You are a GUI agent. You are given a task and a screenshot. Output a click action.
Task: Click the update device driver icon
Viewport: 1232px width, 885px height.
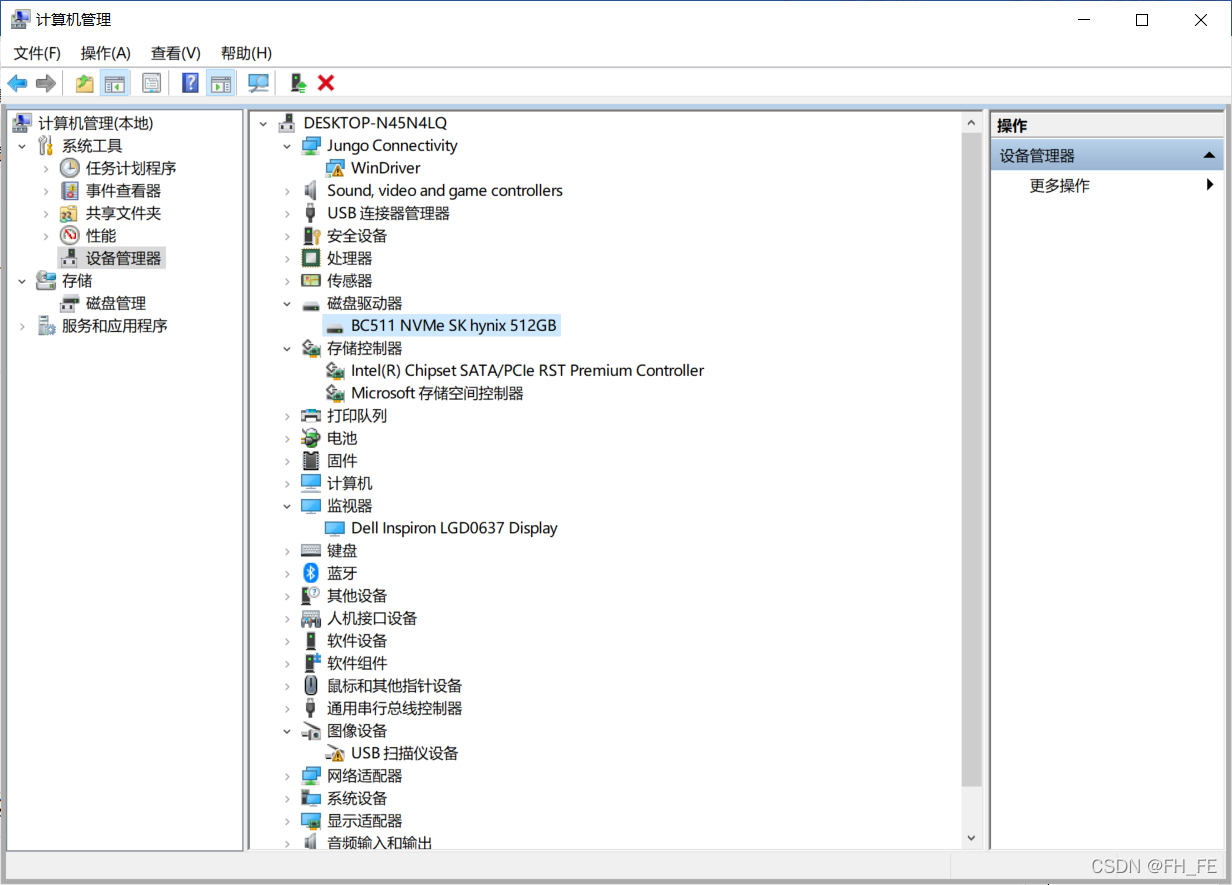point(298,83)
